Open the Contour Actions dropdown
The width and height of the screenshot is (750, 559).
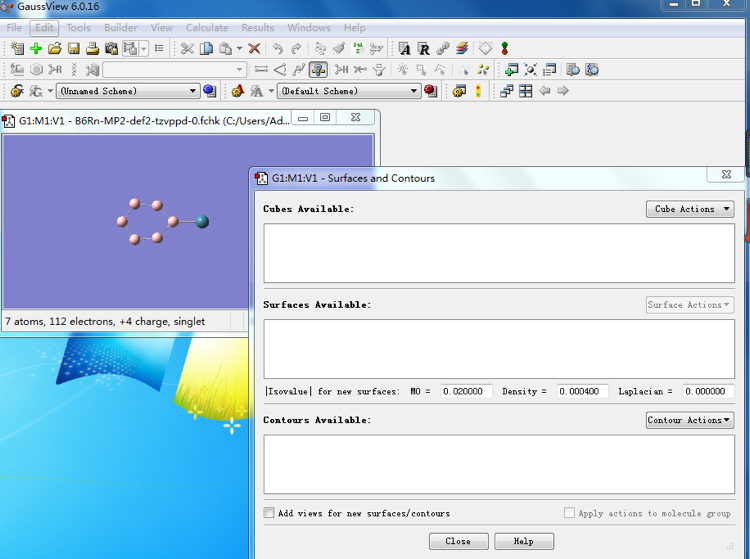(x=690, y=420)
